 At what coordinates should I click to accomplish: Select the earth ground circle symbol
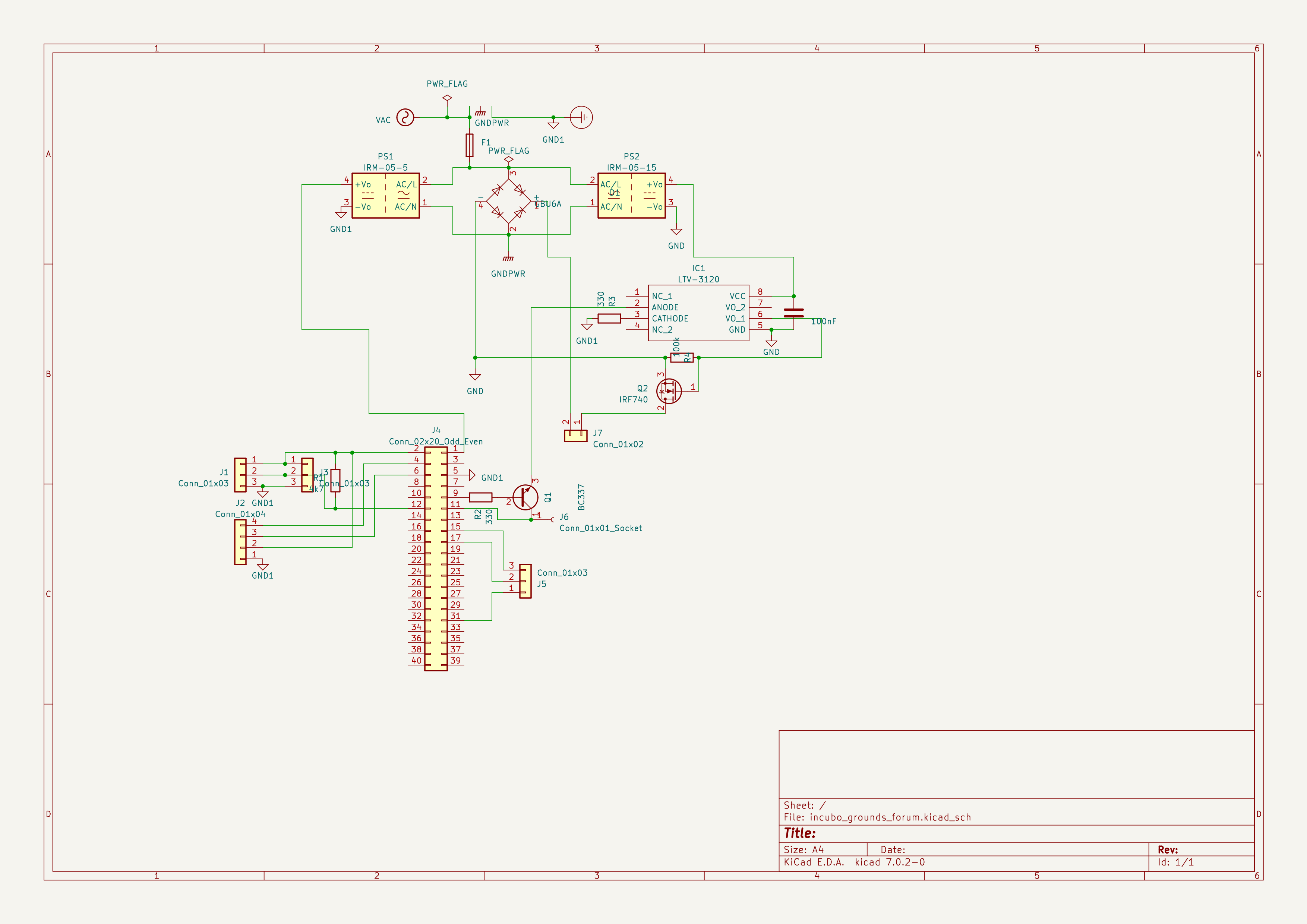point(581,118)
